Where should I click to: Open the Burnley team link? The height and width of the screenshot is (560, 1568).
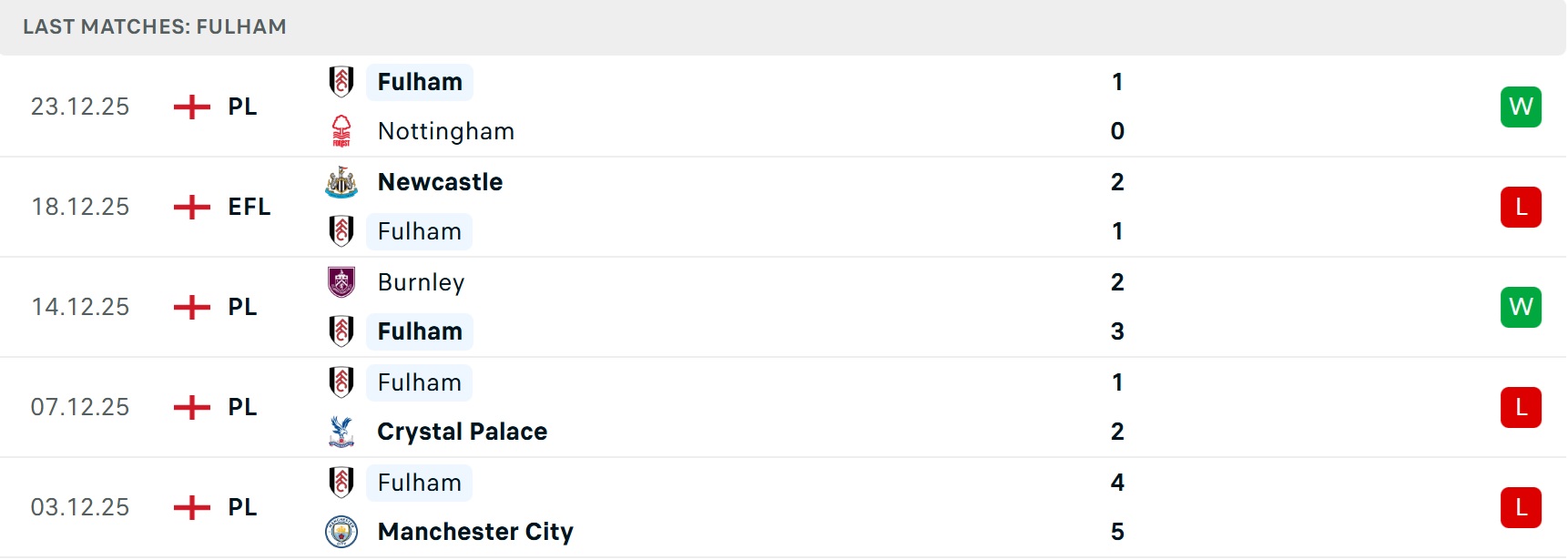click(421, 282)
